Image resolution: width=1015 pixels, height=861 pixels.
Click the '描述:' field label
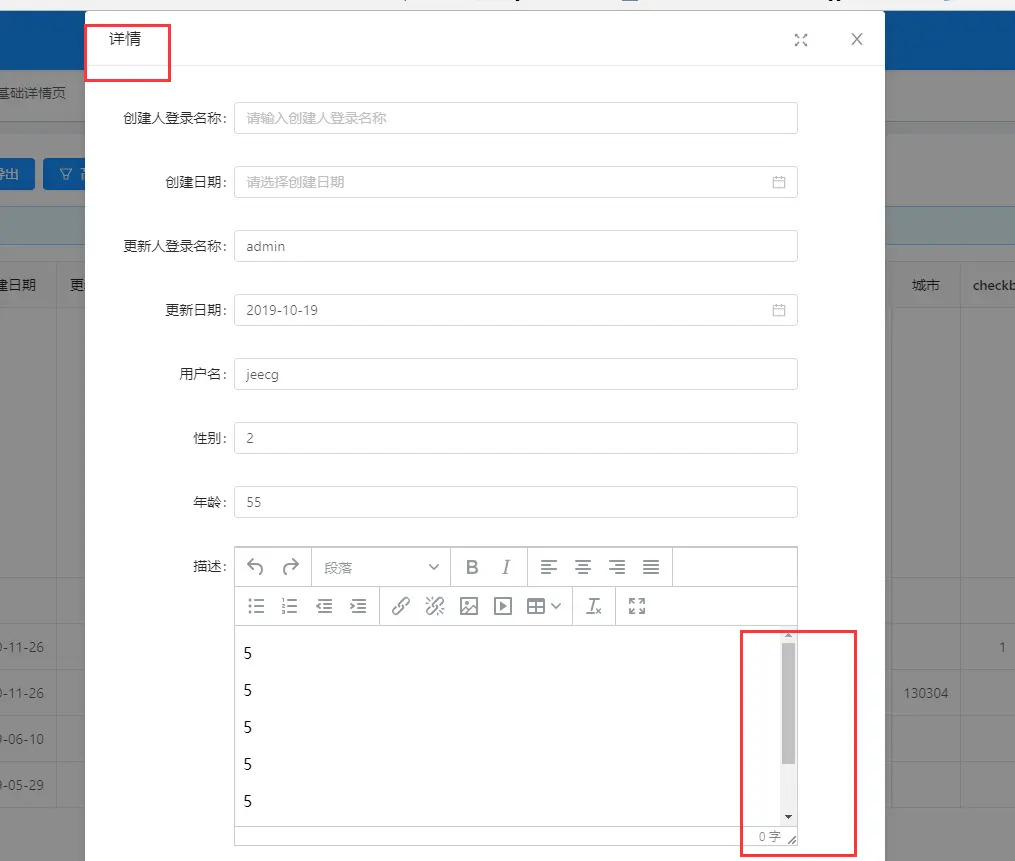210,566
